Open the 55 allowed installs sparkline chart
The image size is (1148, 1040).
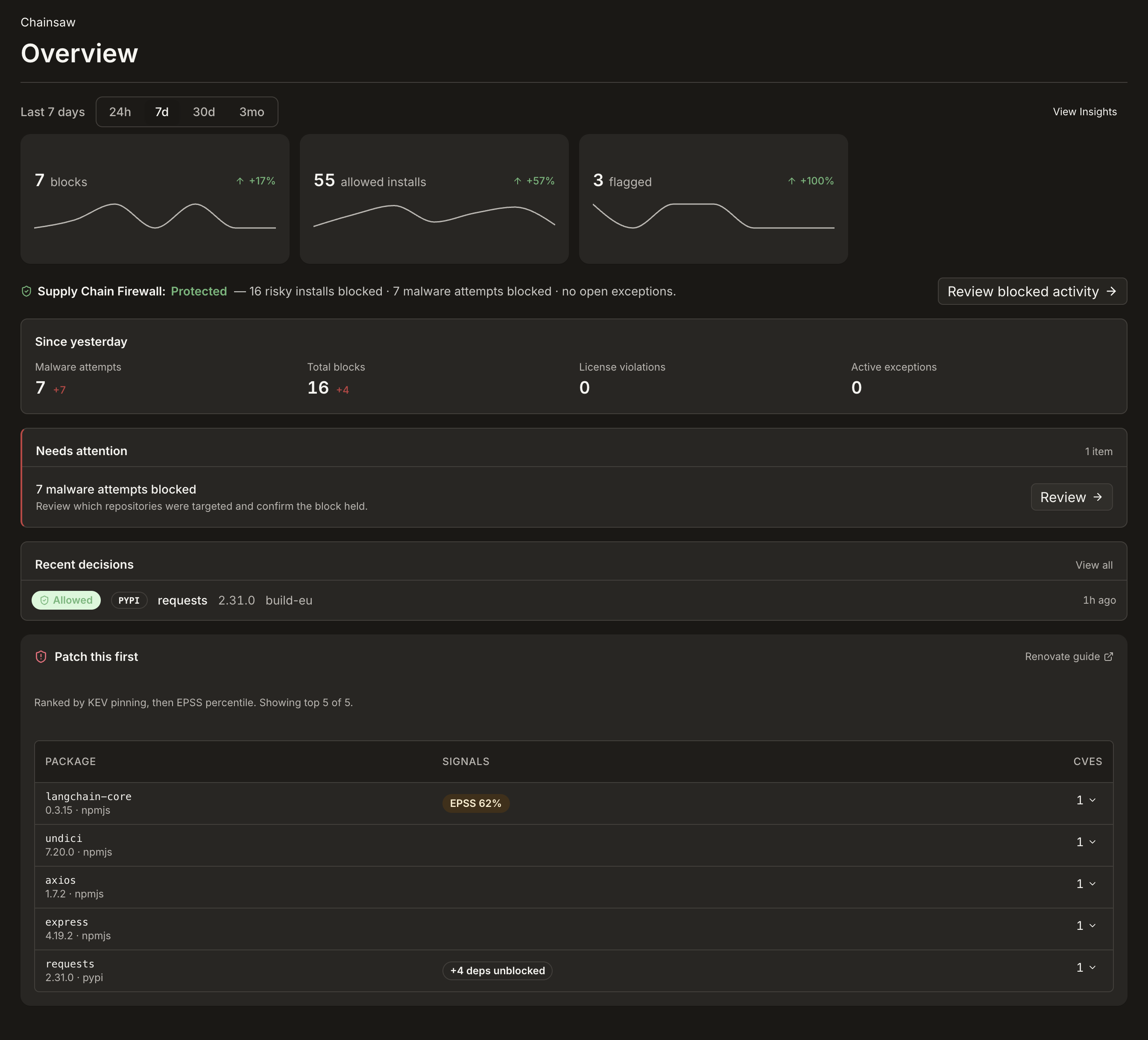434,216
